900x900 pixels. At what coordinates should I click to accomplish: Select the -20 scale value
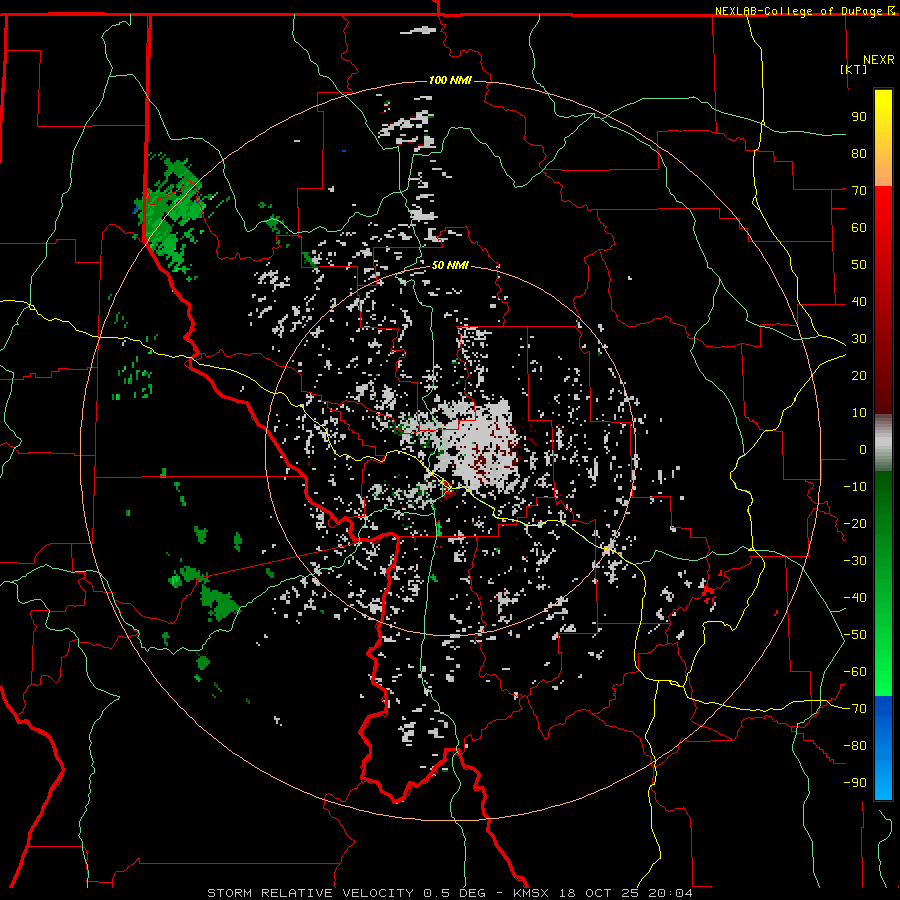point(855,524)
